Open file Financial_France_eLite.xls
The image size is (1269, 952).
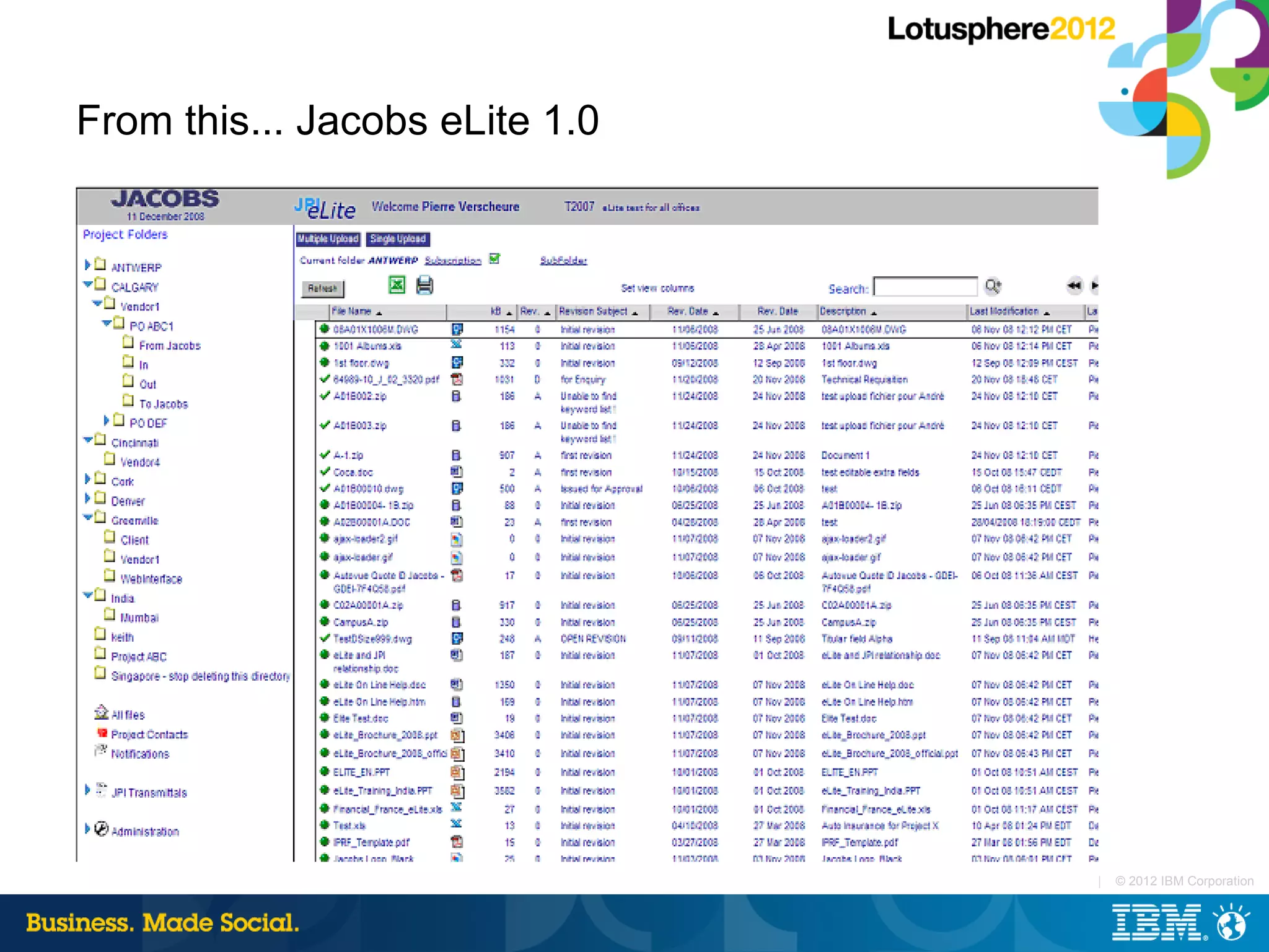388,810
